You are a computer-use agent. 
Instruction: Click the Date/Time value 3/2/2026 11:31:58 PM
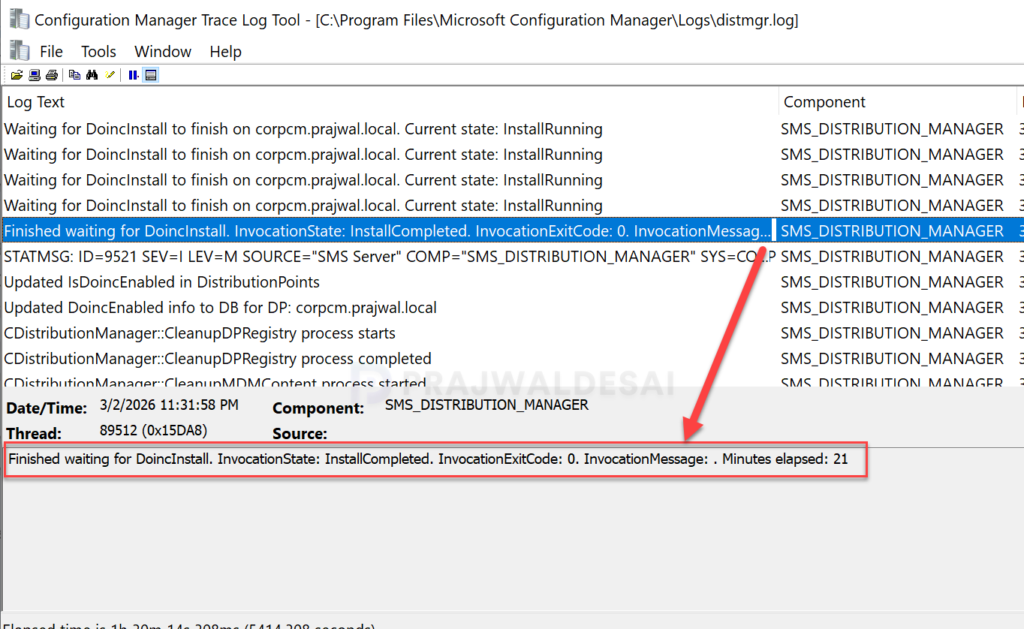168,405
